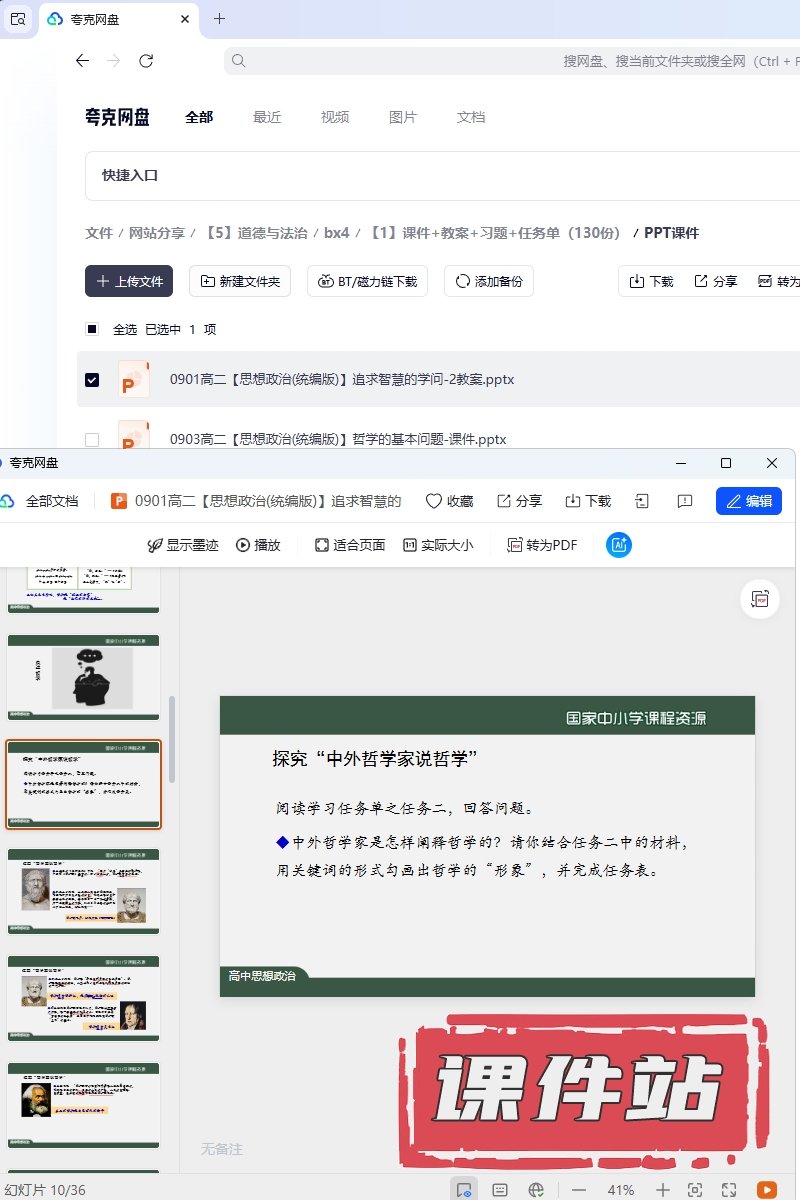The width and height of the screenshot is (800, 1200).
Task: Check the 哲学的基本问题-课件.pptx checkbox
Action: [x=92, y=439]
